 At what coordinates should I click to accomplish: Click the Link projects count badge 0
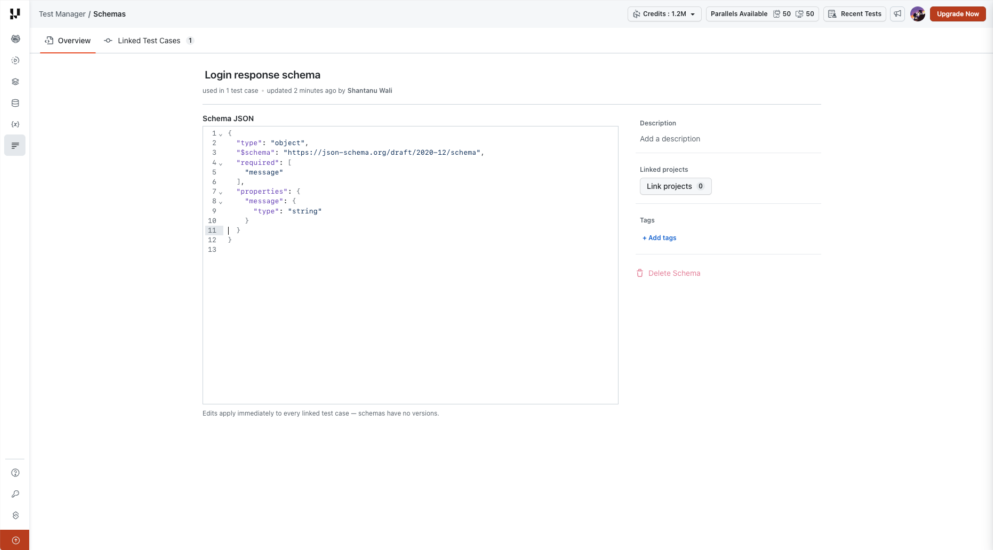tap(700, 186)
